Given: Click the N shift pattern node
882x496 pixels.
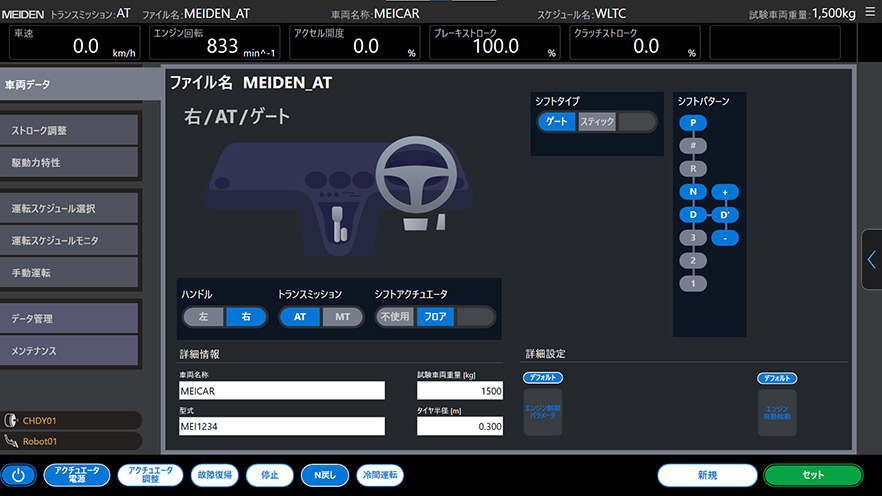Looking at the screenshot, I should point(693,192).
